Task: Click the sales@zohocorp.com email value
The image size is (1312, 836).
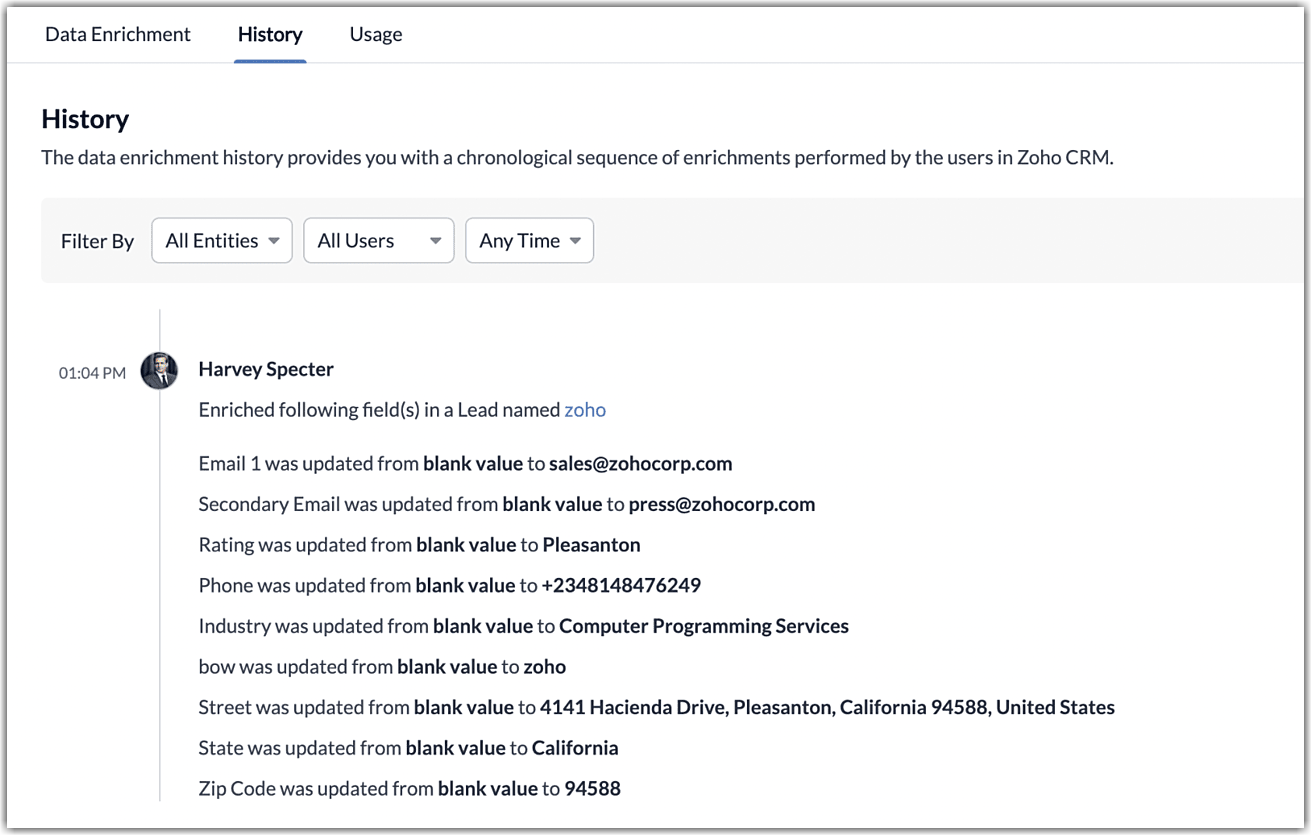Action: (x=640, y=464)
